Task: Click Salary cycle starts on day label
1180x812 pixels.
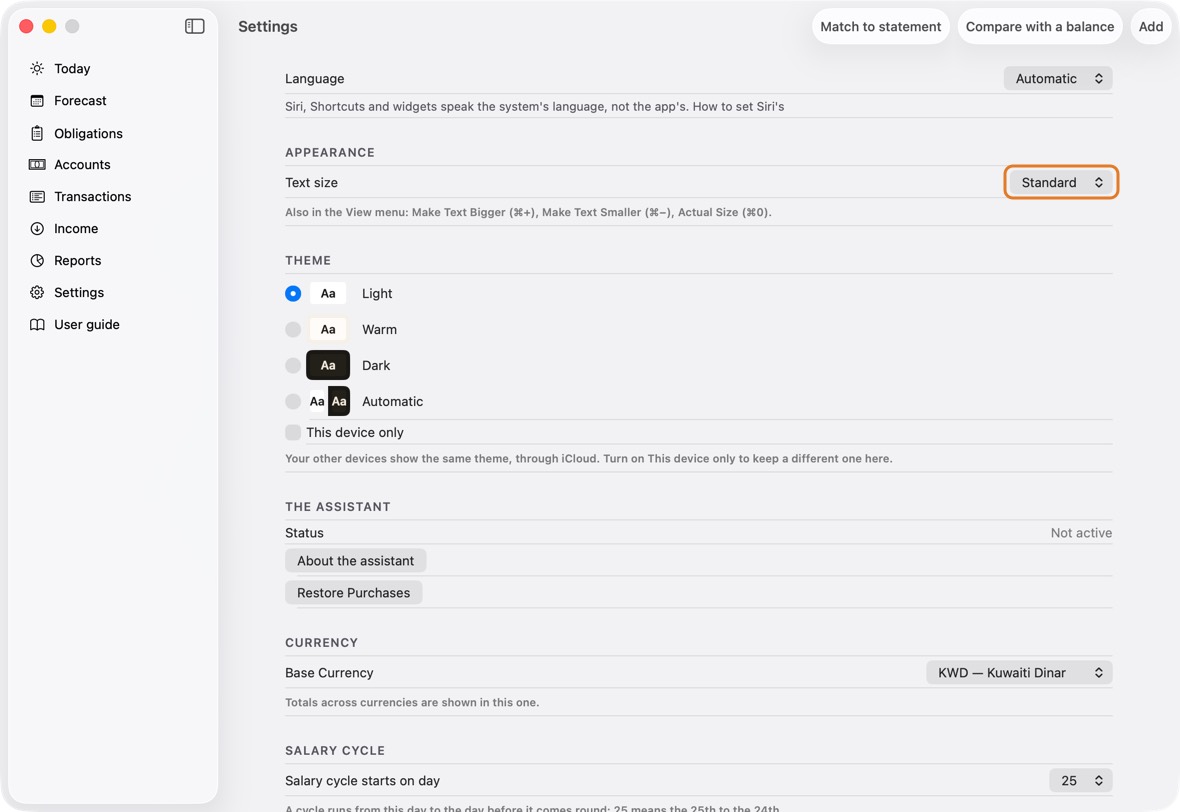Action: pyautogui.click(x=363, y=780)
